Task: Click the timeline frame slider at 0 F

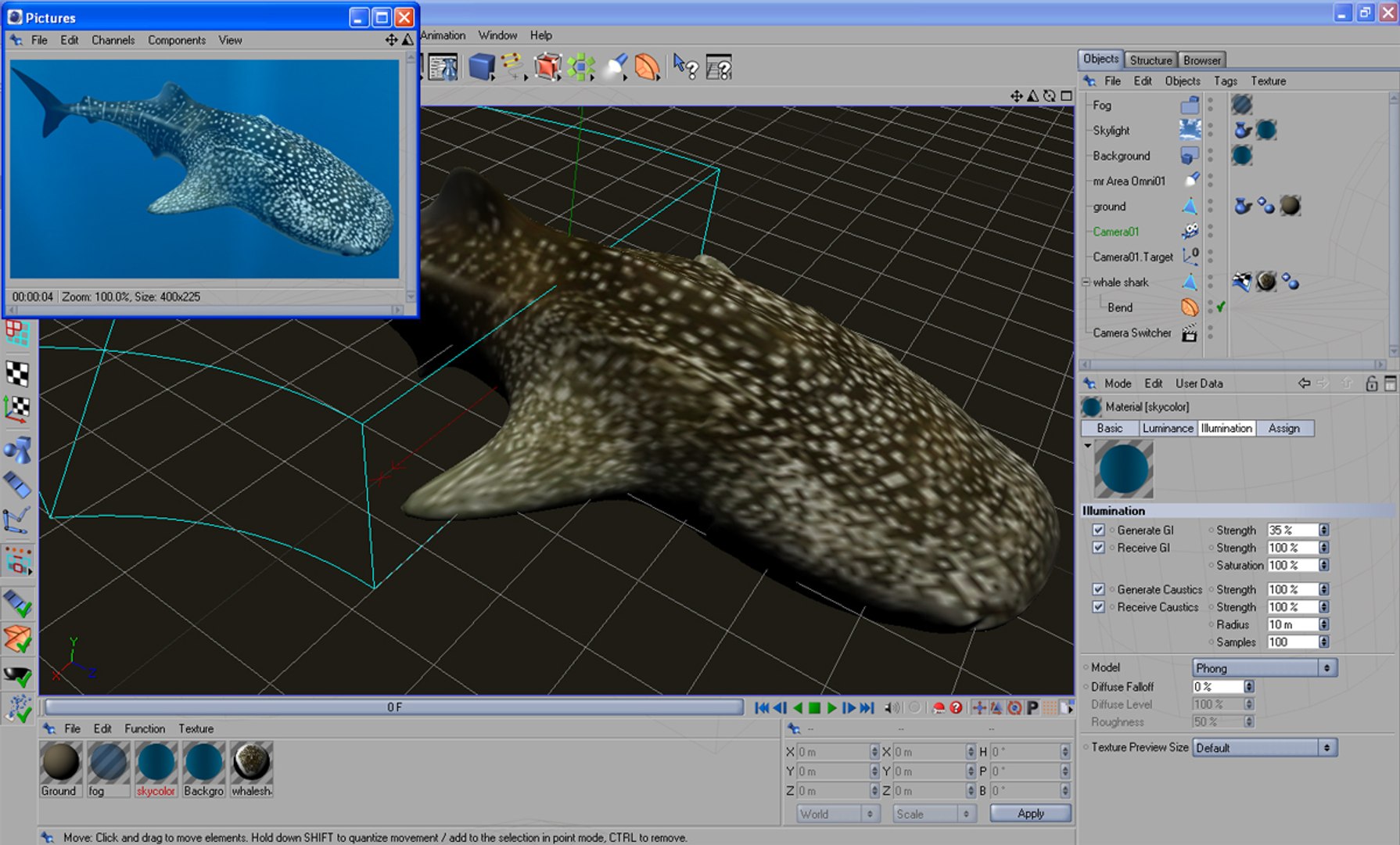Action: pos(394,707)
